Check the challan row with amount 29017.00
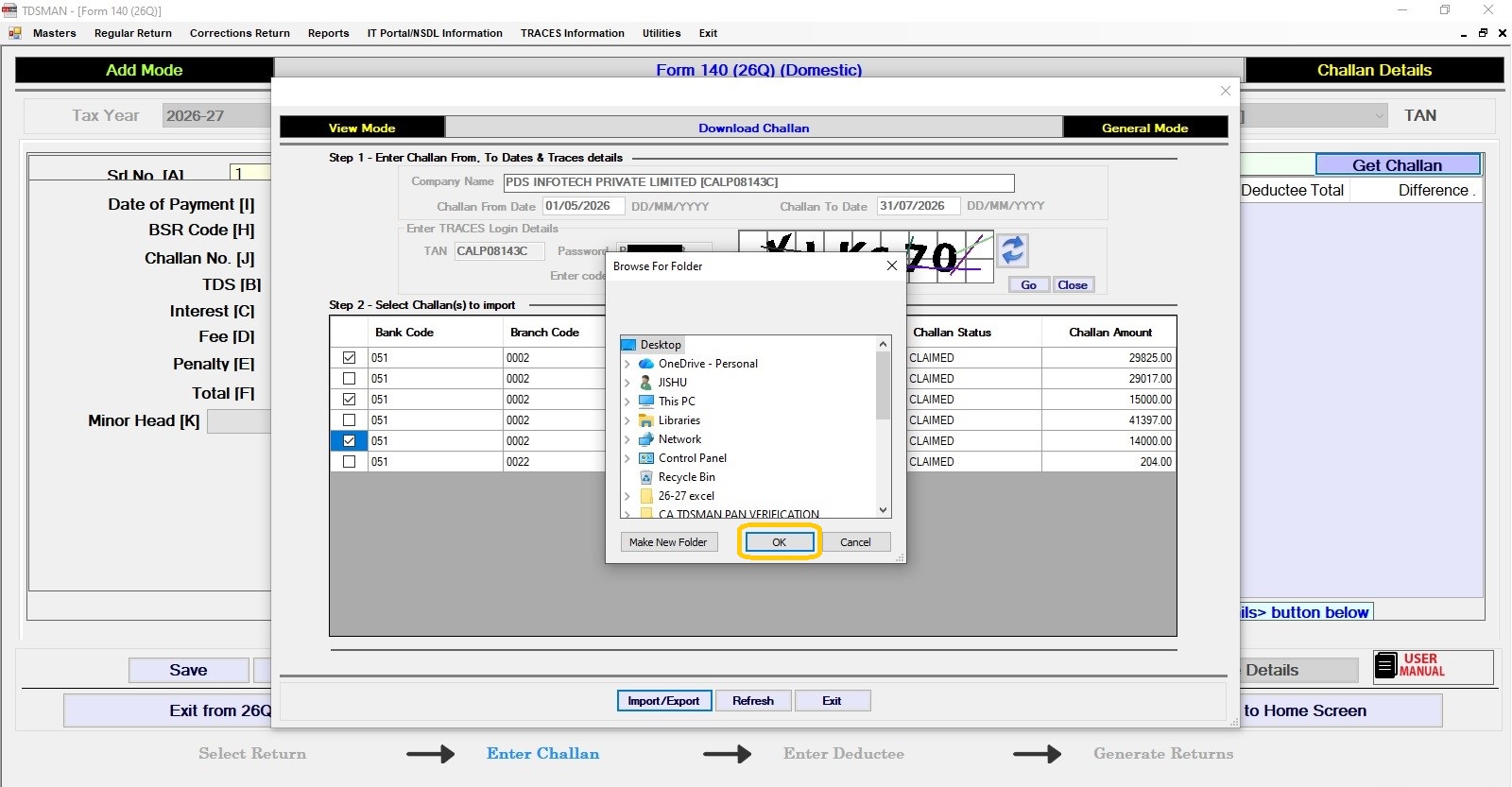1512x787 pixels. click(x=349, y=379)
